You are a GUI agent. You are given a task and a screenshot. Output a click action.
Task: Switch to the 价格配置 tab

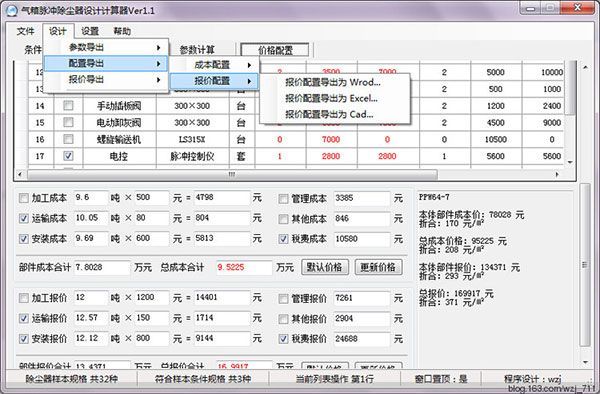click(x=275, y=50)
